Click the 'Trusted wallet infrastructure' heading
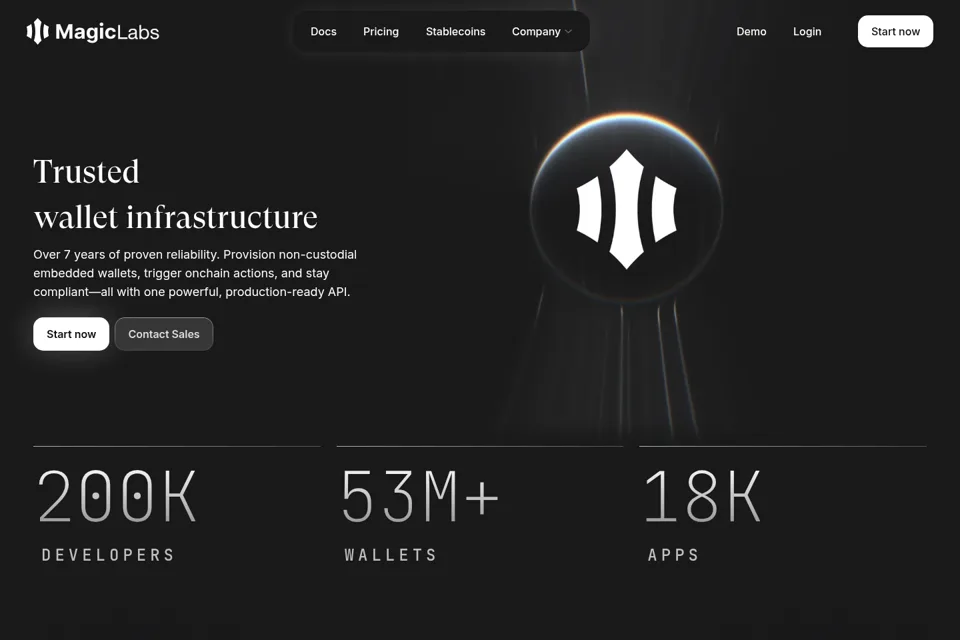 175,194
